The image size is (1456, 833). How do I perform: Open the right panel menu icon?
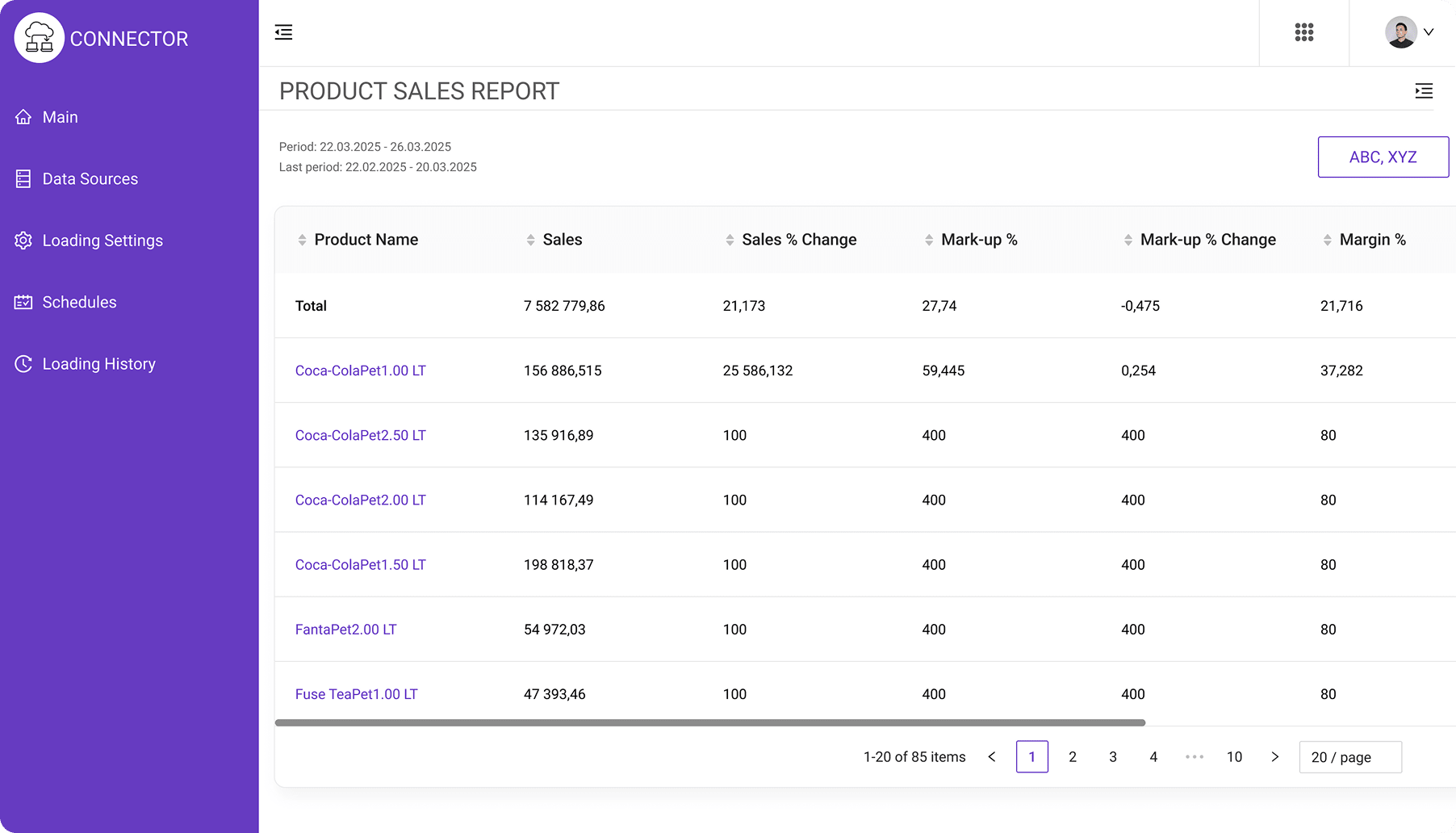(x=1424, y=91)
